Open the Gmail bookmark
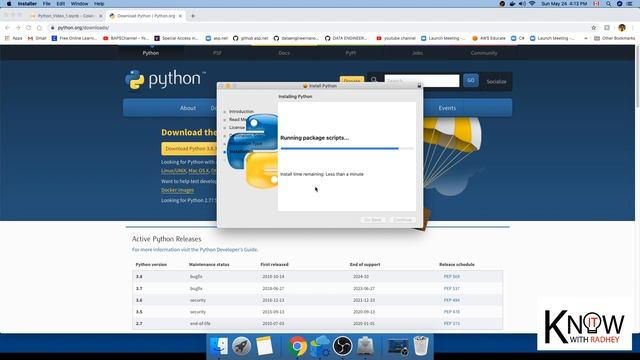The image size is (640, 360). [x=37, y=38]
